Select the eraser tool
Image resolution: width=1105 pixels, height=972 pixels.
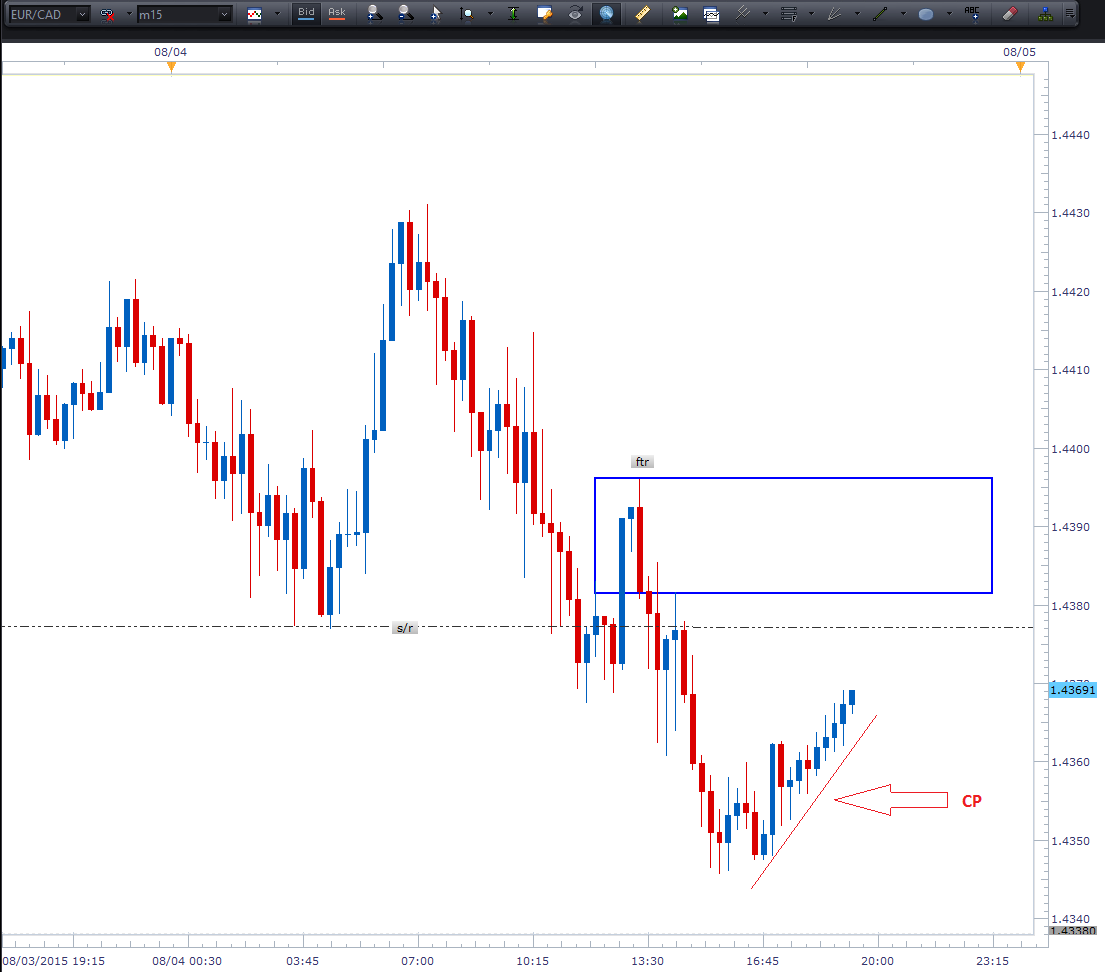coord(1008,14)
